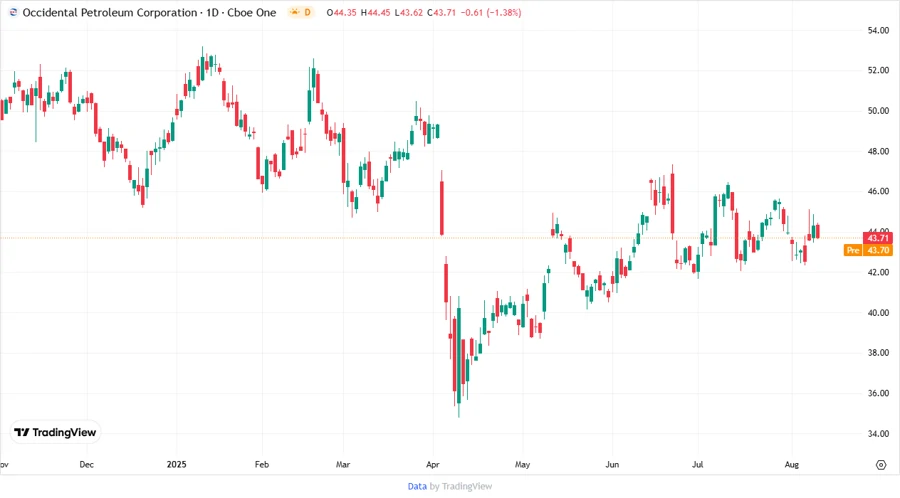The width and height of the screenshot is (900, 498).
Task: Click the 40.00 price axis label
Action: (878, 313)
